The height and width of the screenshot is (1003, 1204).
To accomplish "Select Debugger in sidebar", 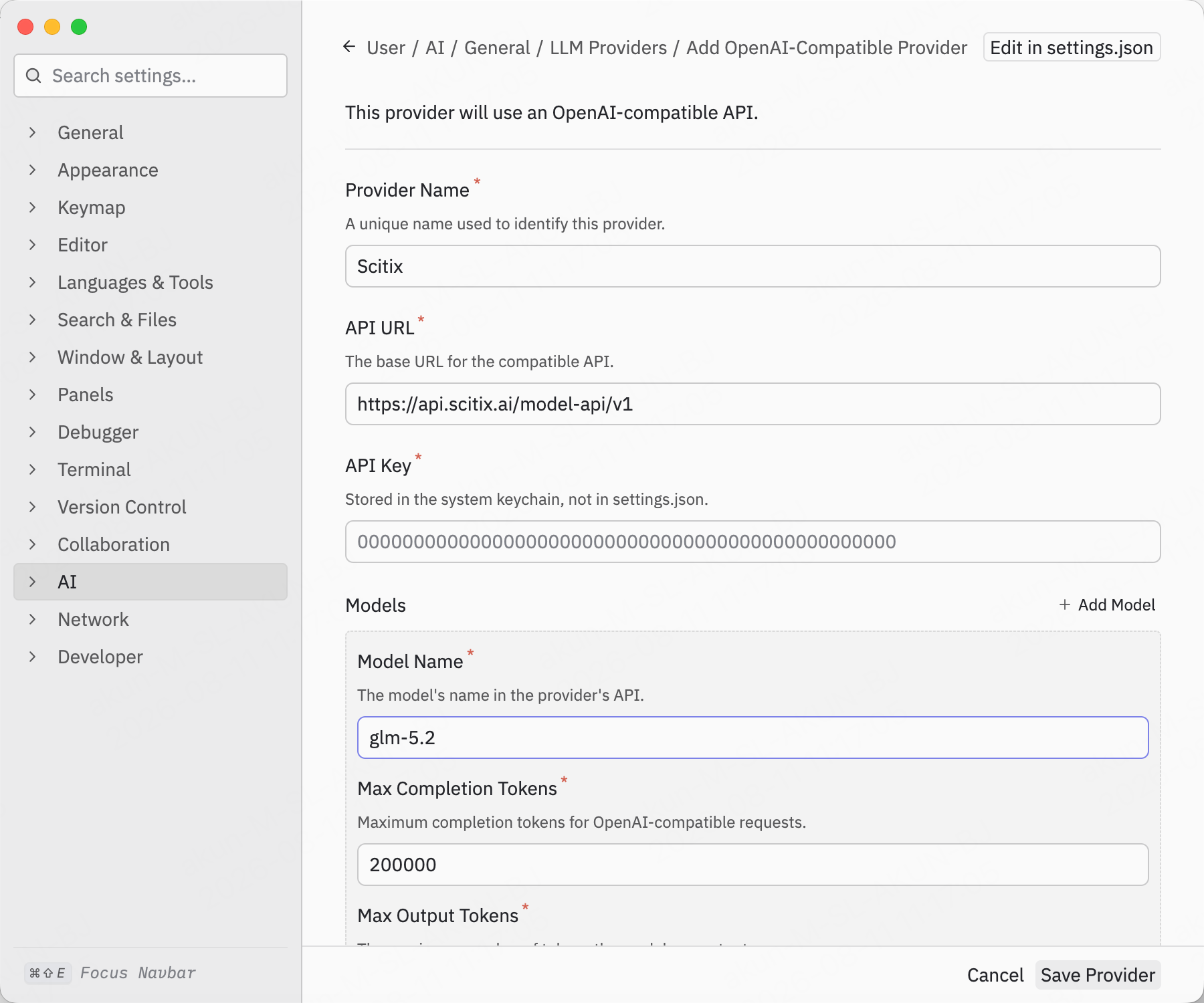I will pos(150,432).
